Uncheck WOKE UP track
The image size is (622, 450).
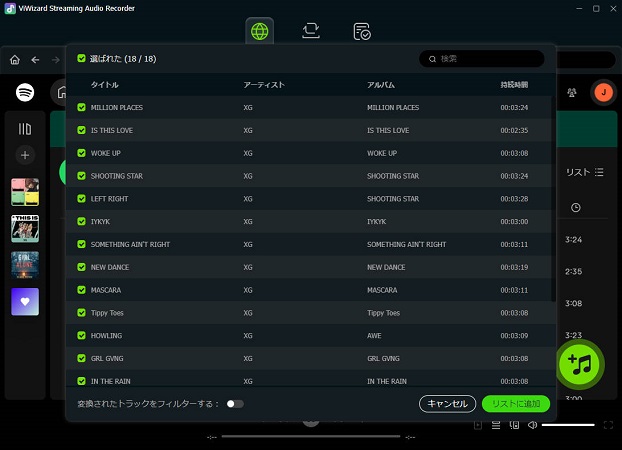tap(81, 153)
